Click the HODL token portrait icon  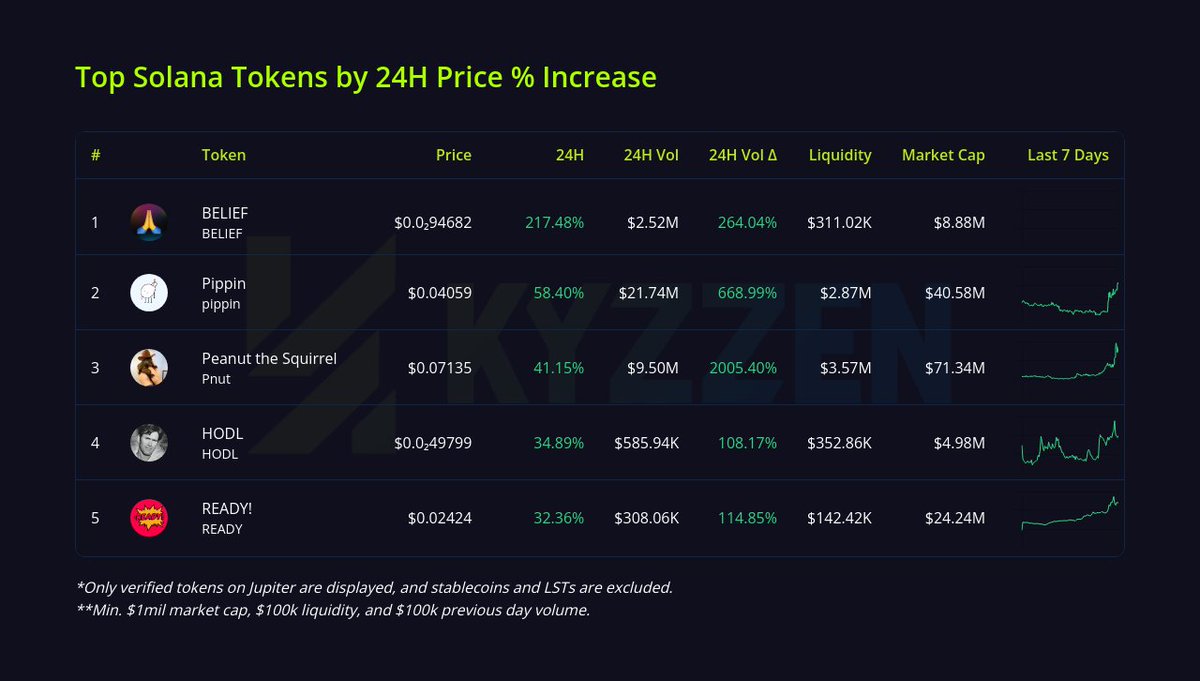(x=149, y=443)
